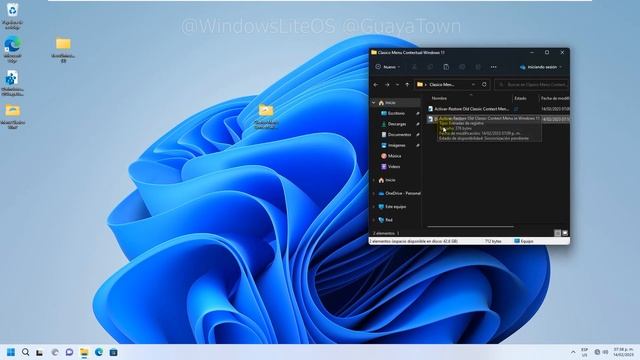Click the horizontal scrollbar in file list
This screenshot has height=360, width=640.
470,226
